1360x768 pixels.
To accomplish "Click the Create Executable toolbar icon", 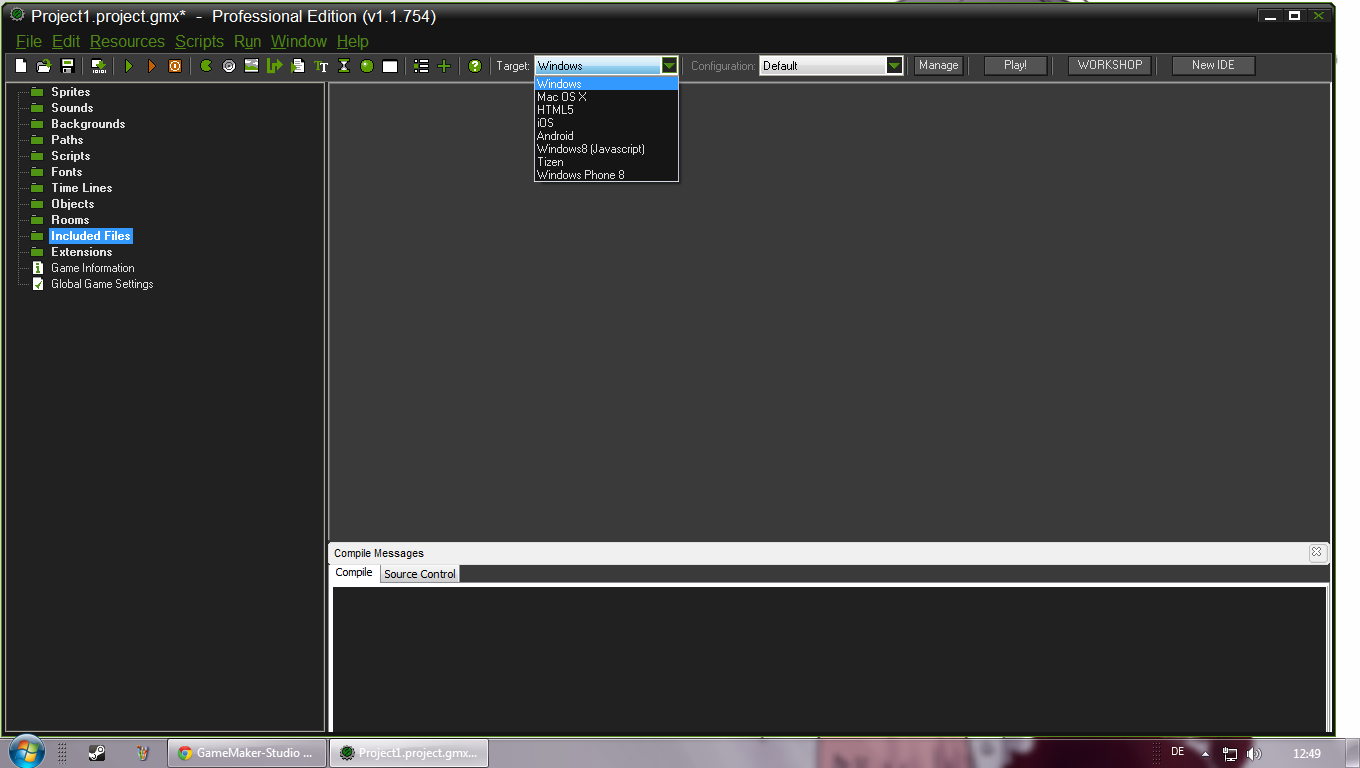I will pyautogui.click(x=99, y=66).
